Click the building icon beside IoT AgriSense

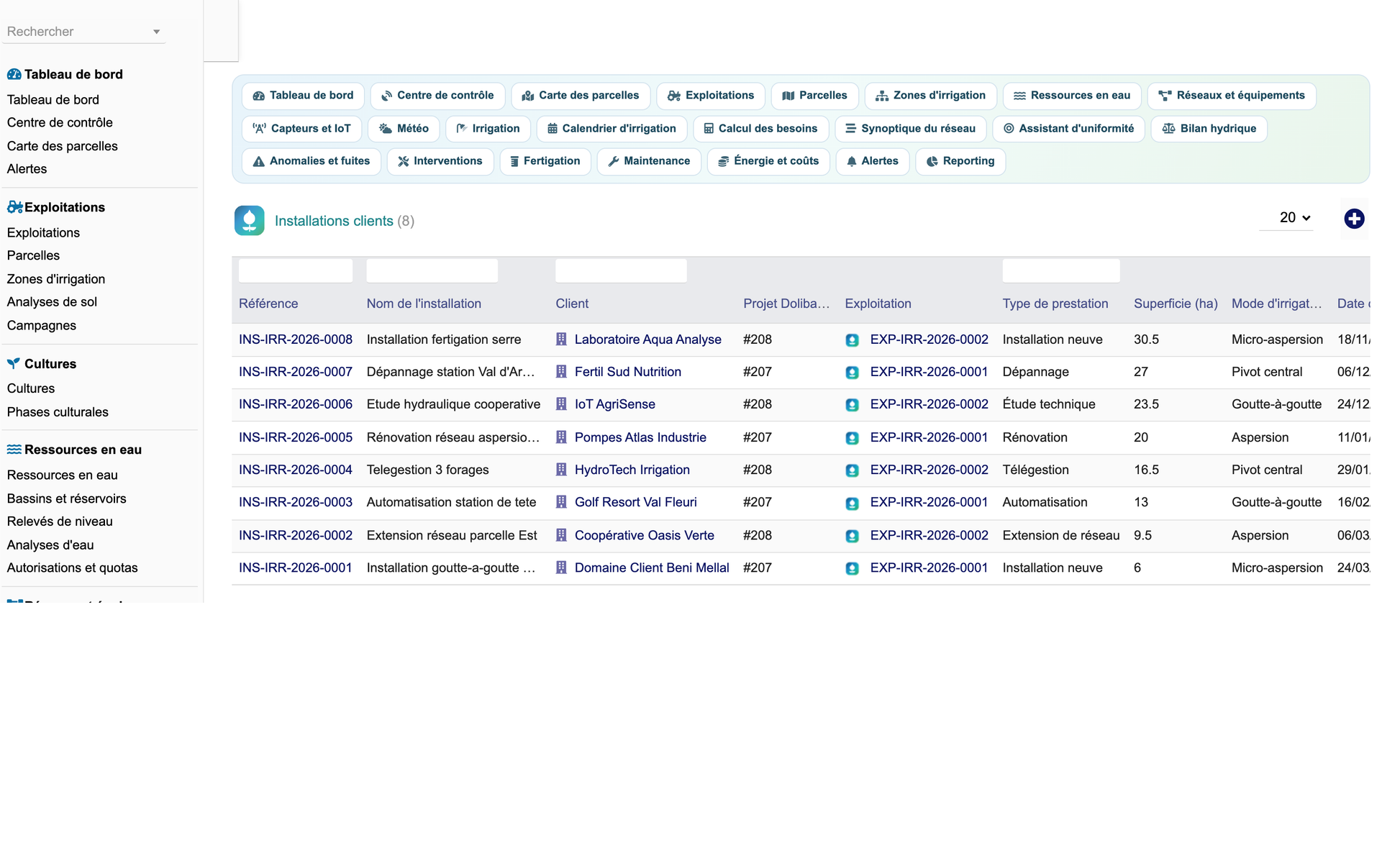[x=561, y=404]
